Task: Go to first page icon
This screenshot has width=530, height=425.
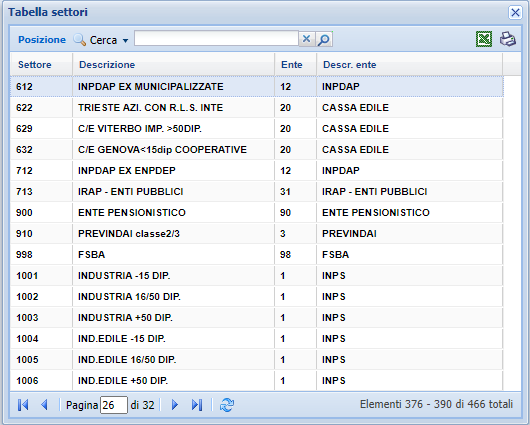Action: pos(23,404)
